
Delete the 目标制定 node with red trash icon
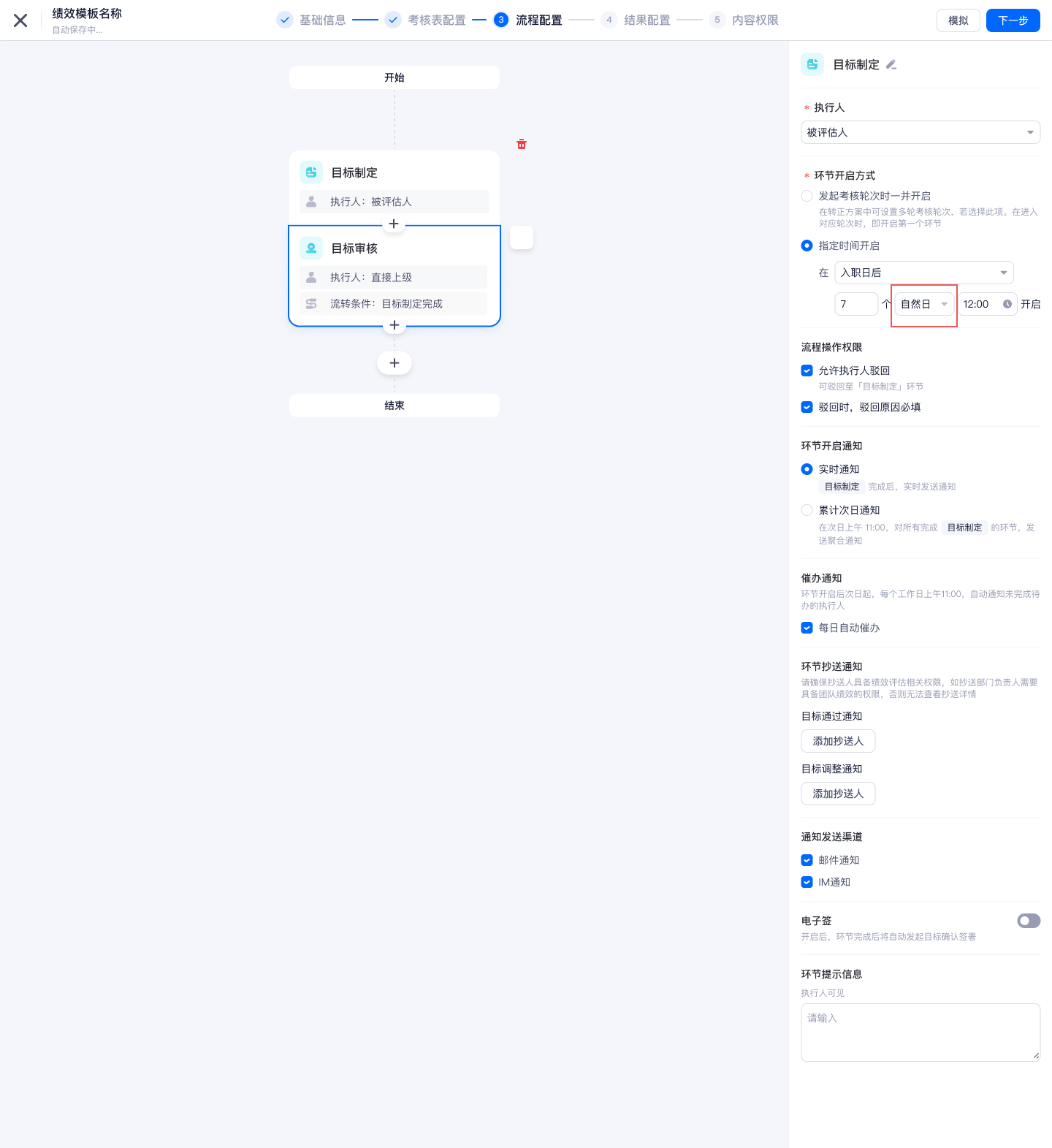522,144
